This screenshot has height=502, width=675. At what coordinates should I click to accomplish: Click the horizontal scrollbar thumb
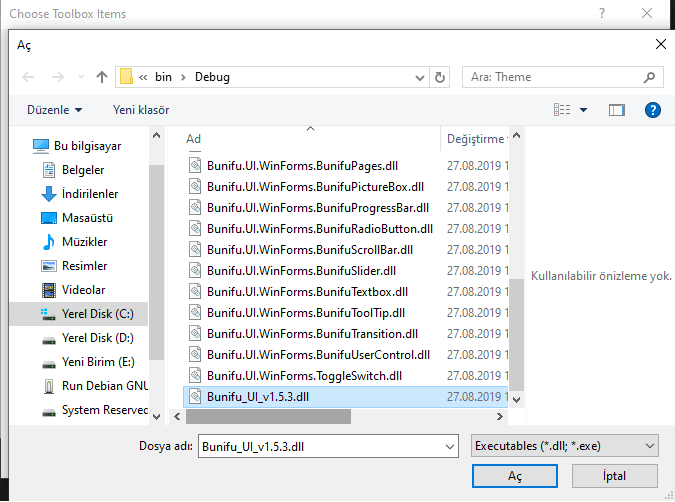(x=268, y=417)
